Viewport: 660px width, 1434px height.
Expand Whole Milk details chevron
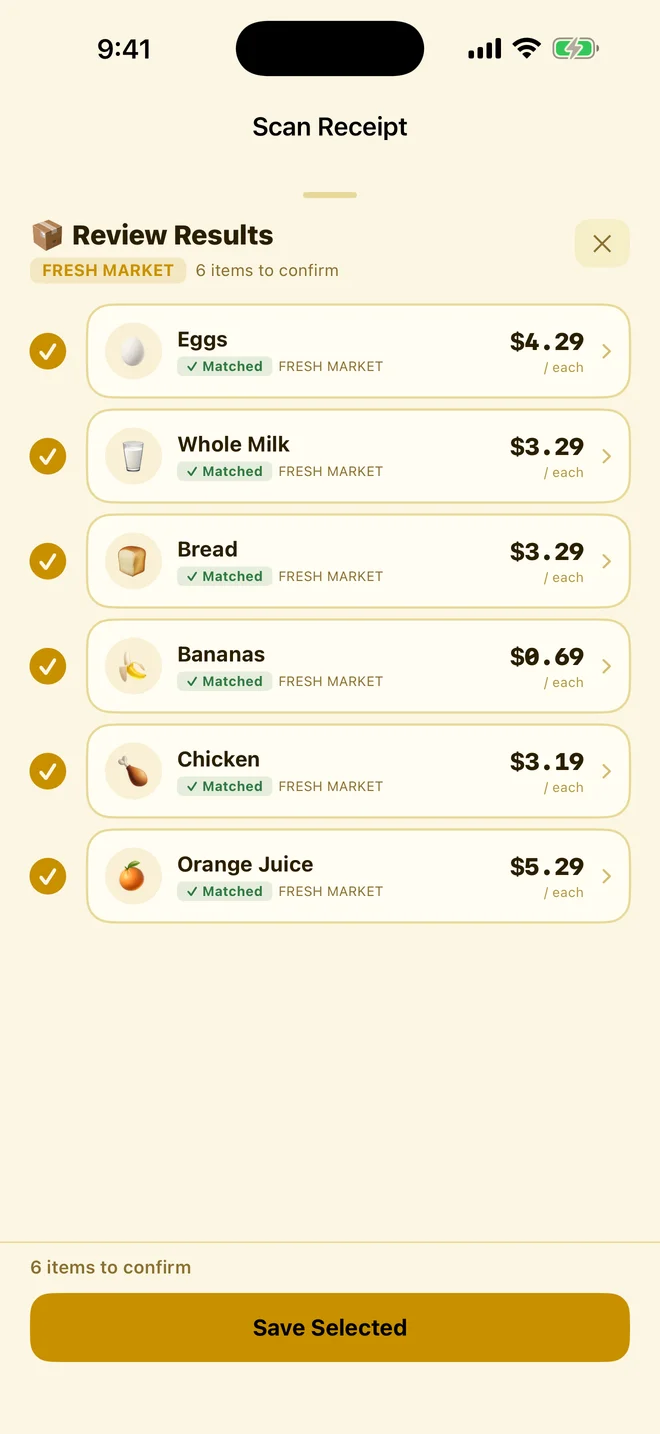point(606,456)
